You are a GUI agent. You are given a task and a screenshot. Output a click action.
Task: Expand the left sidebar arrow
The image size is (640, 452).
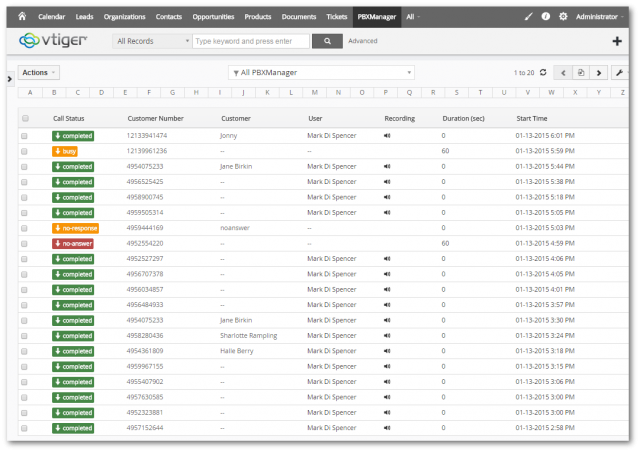click(x=10, y=79)
